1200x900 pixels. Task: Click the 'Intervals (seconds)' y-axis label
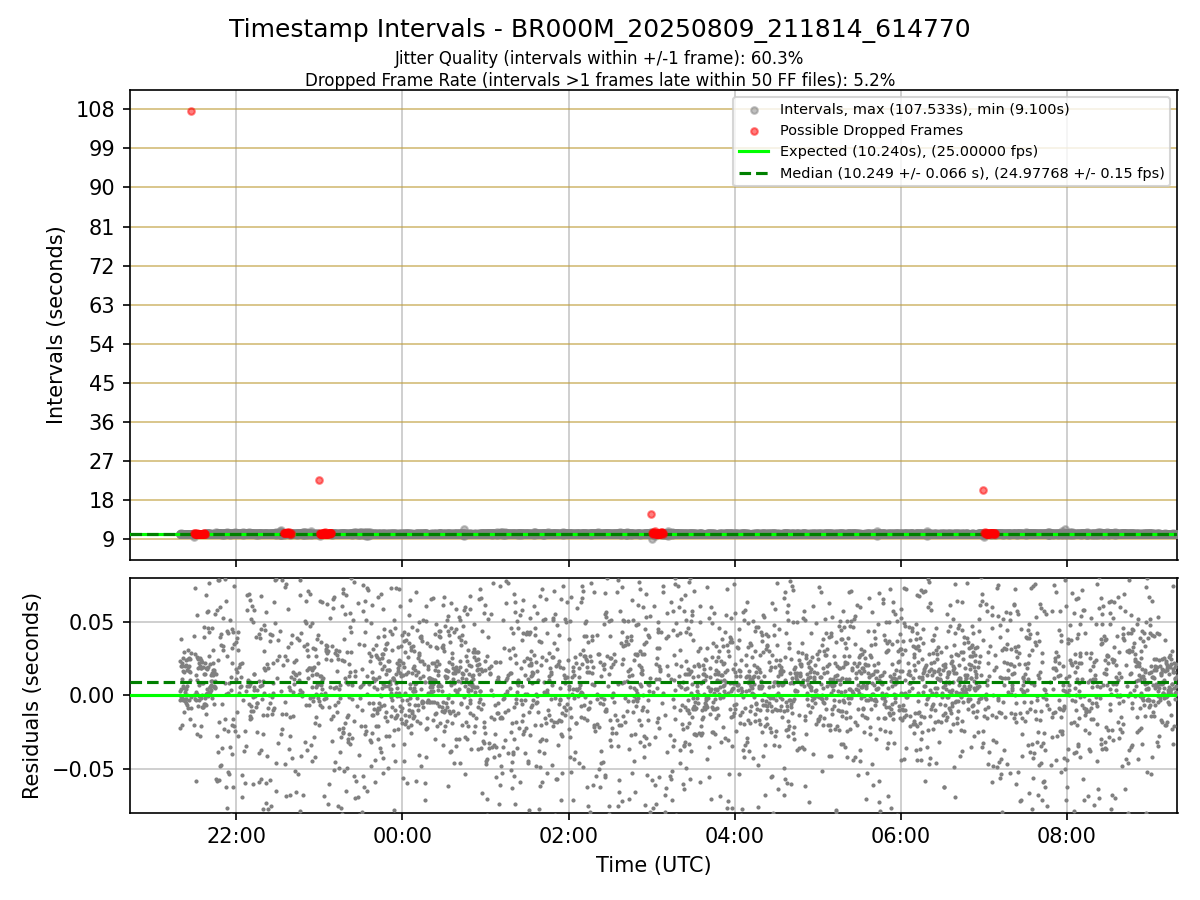coord(56,325)
